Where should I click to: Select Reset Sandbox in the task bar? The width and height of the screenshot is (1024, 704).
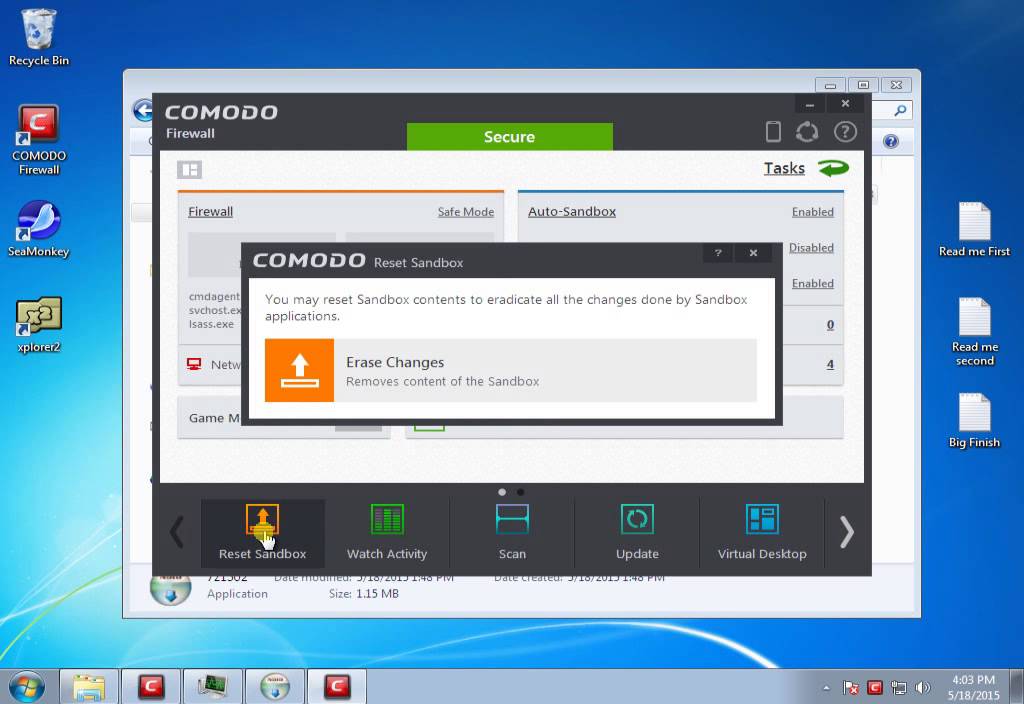(263, 532)
